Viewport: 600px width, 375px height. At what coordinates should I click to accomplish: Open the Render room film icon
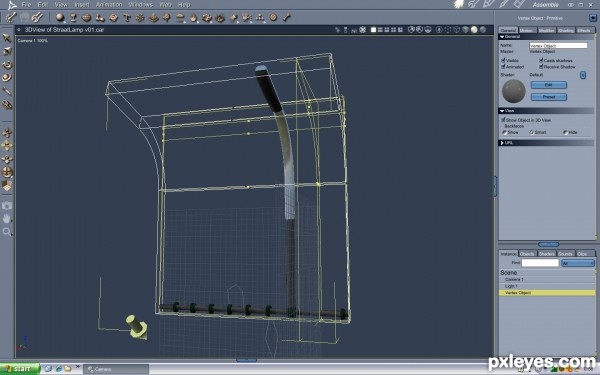(x=519, y=4)
